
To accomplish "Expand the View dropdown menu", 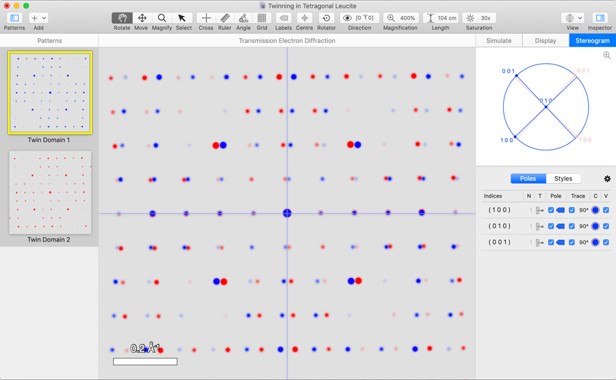I will [572, 18].
